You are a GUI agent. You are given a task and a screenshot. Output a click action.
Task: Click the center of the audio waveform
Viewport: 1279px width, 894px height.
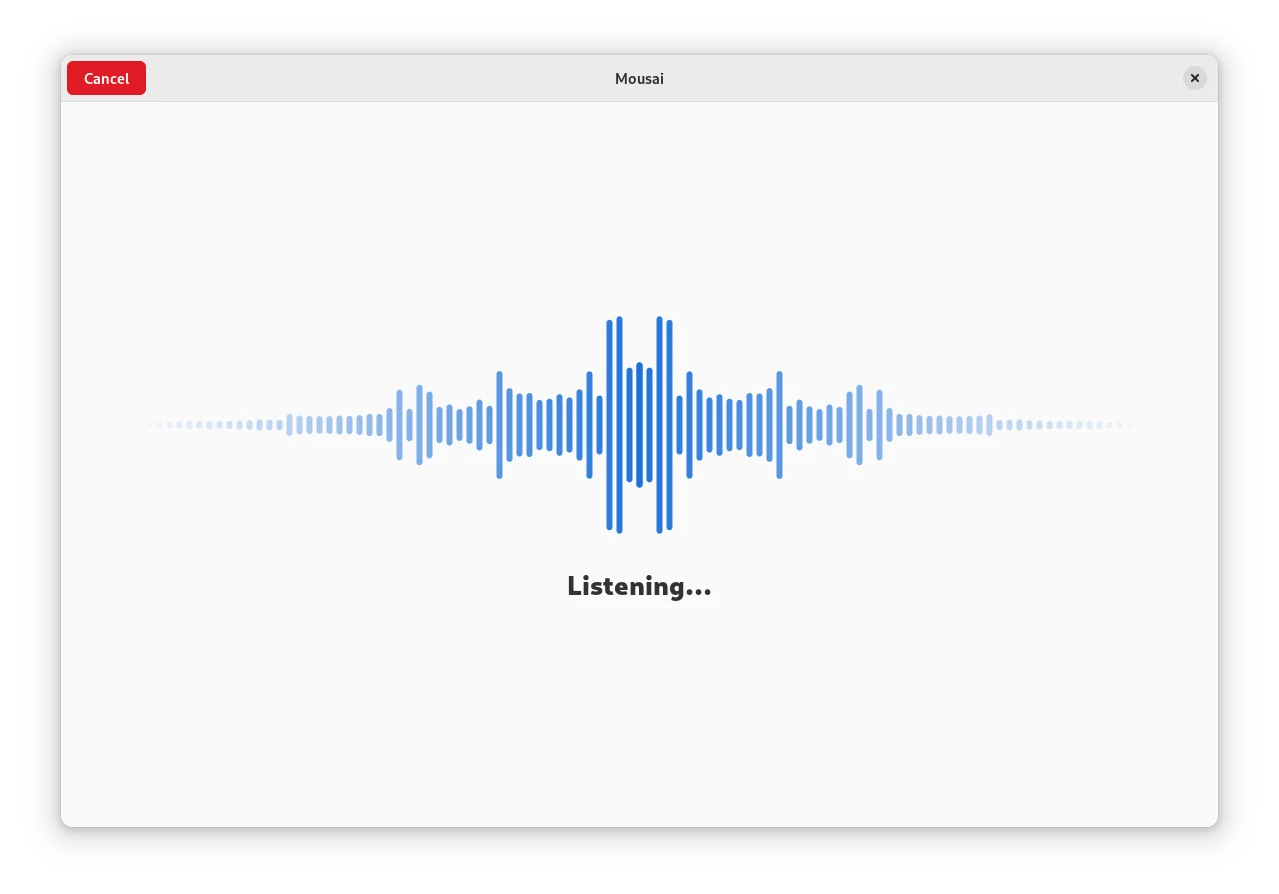(639, 425)
